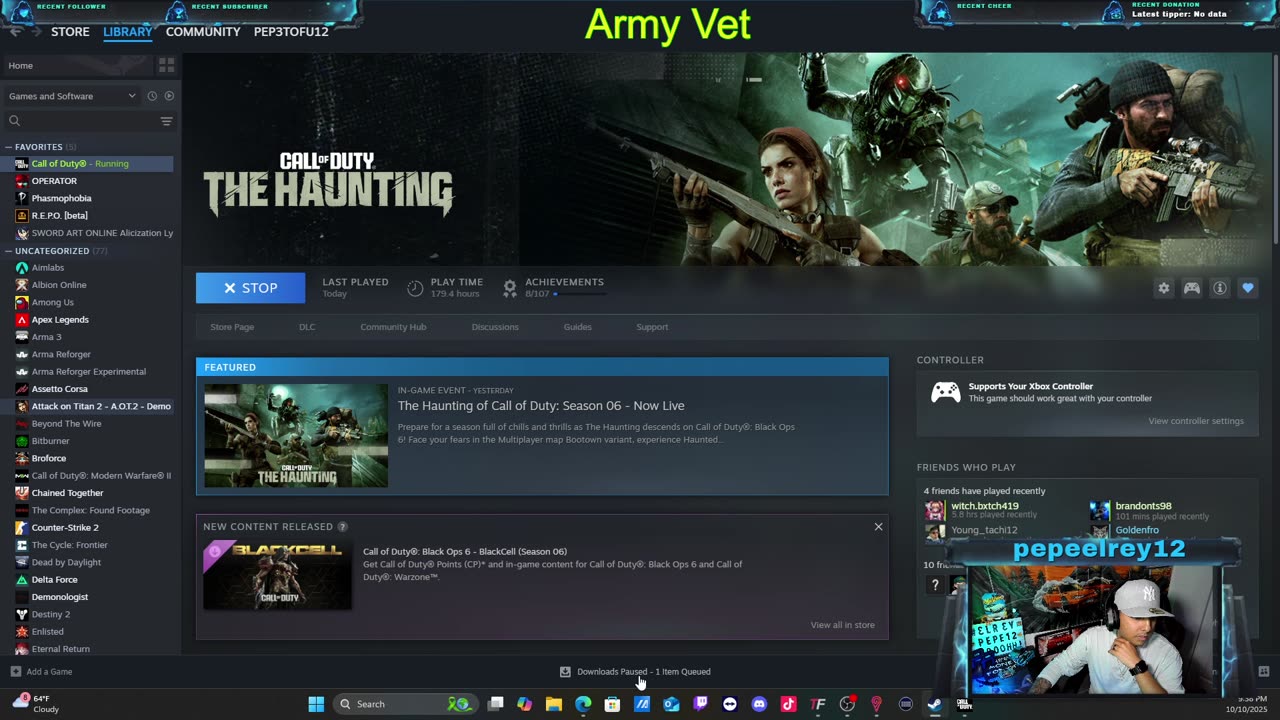Open the Guides tab
The width and height of the screenshot is (1280, 720).
pos(577,327)
